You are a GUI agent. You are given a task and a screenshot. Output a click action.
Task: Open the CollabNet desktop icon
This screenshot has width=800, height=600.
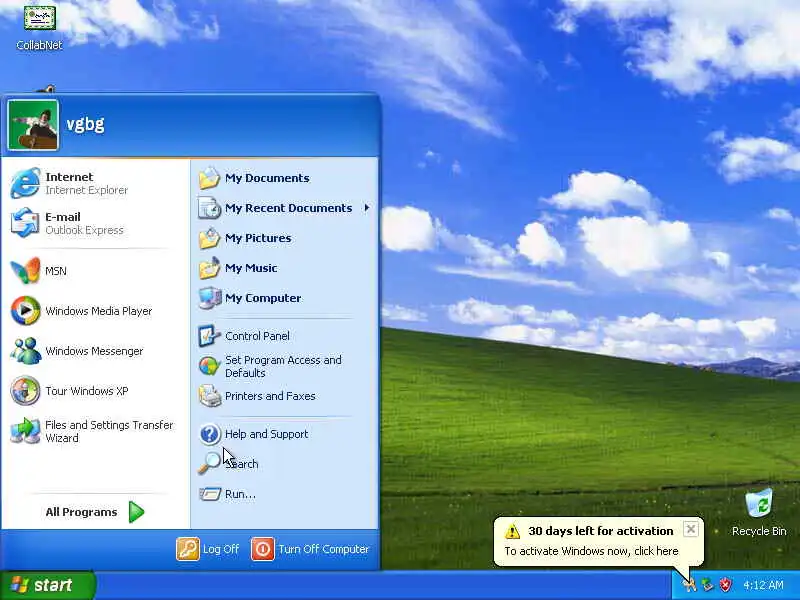[x=39, y=17]
